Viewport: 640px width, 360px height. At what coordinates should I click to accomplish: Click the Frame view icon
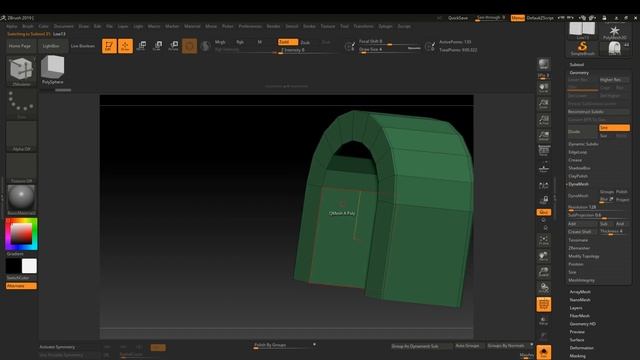click(544, 240)
